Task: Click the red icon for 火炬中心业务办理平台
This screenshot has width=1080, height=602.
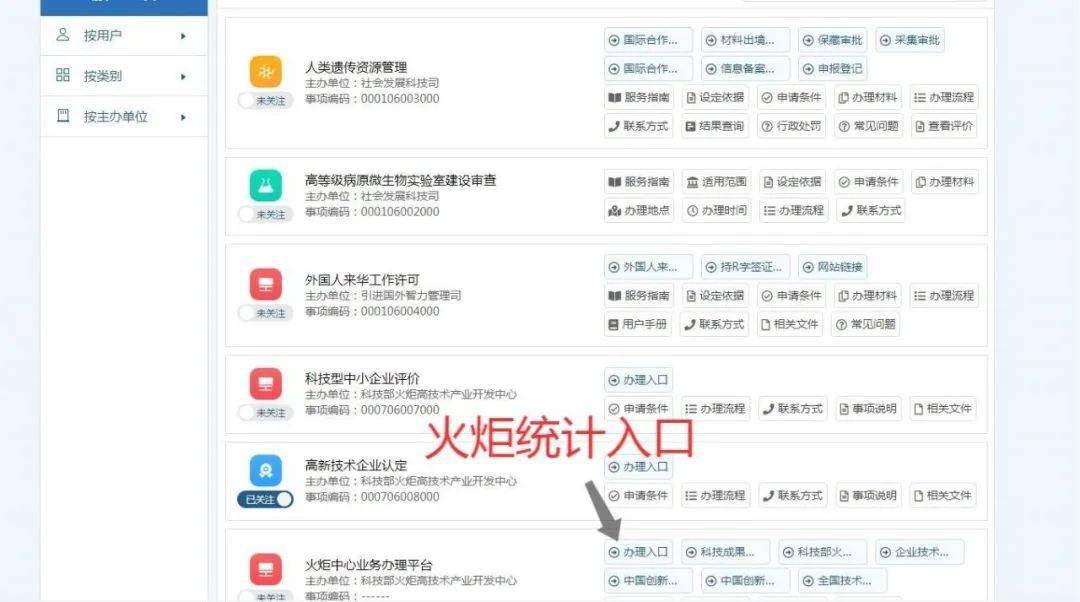Action: coord(265,570)
